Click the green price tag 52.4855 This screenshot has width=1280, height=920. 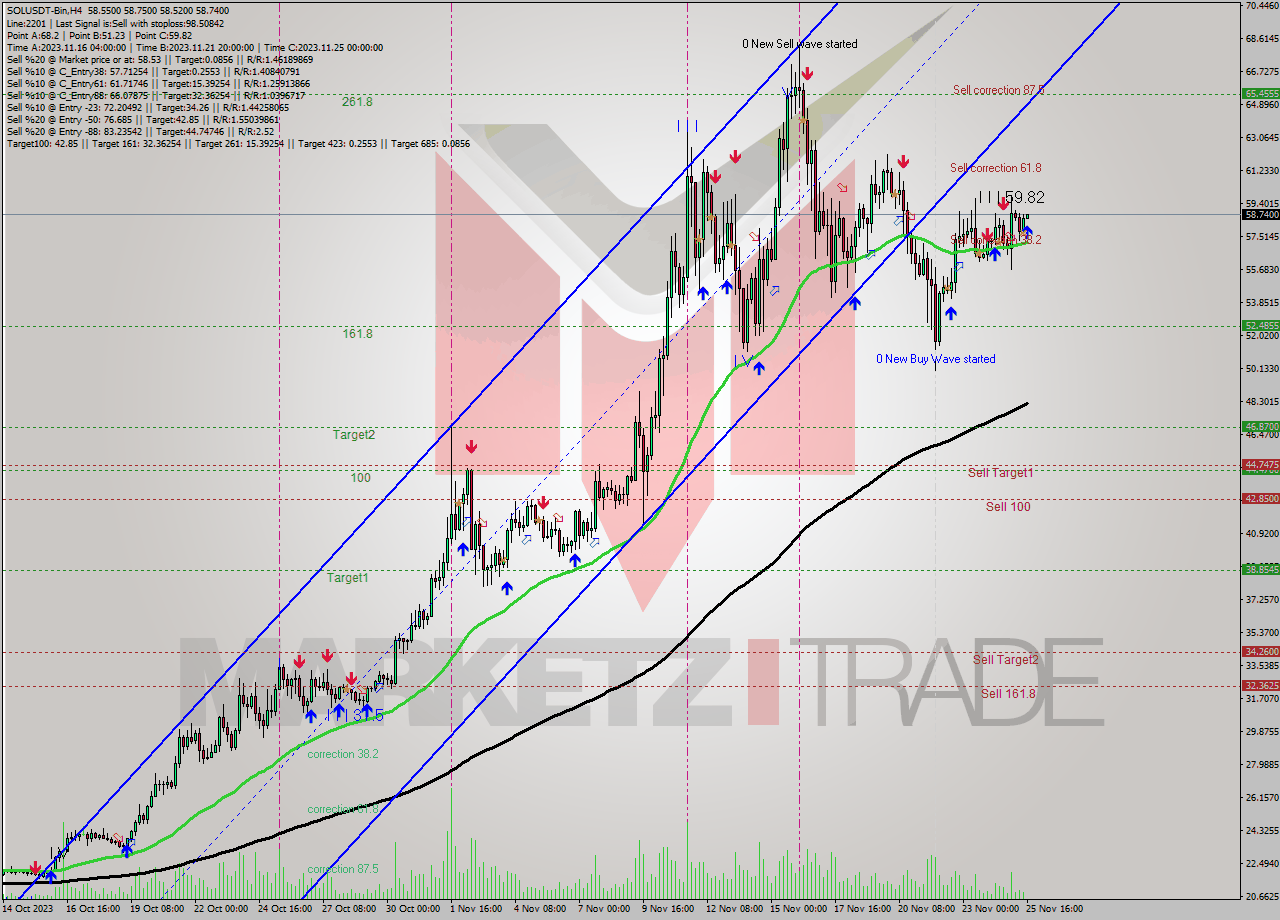pyautogui.click(x=1261, y=325)
